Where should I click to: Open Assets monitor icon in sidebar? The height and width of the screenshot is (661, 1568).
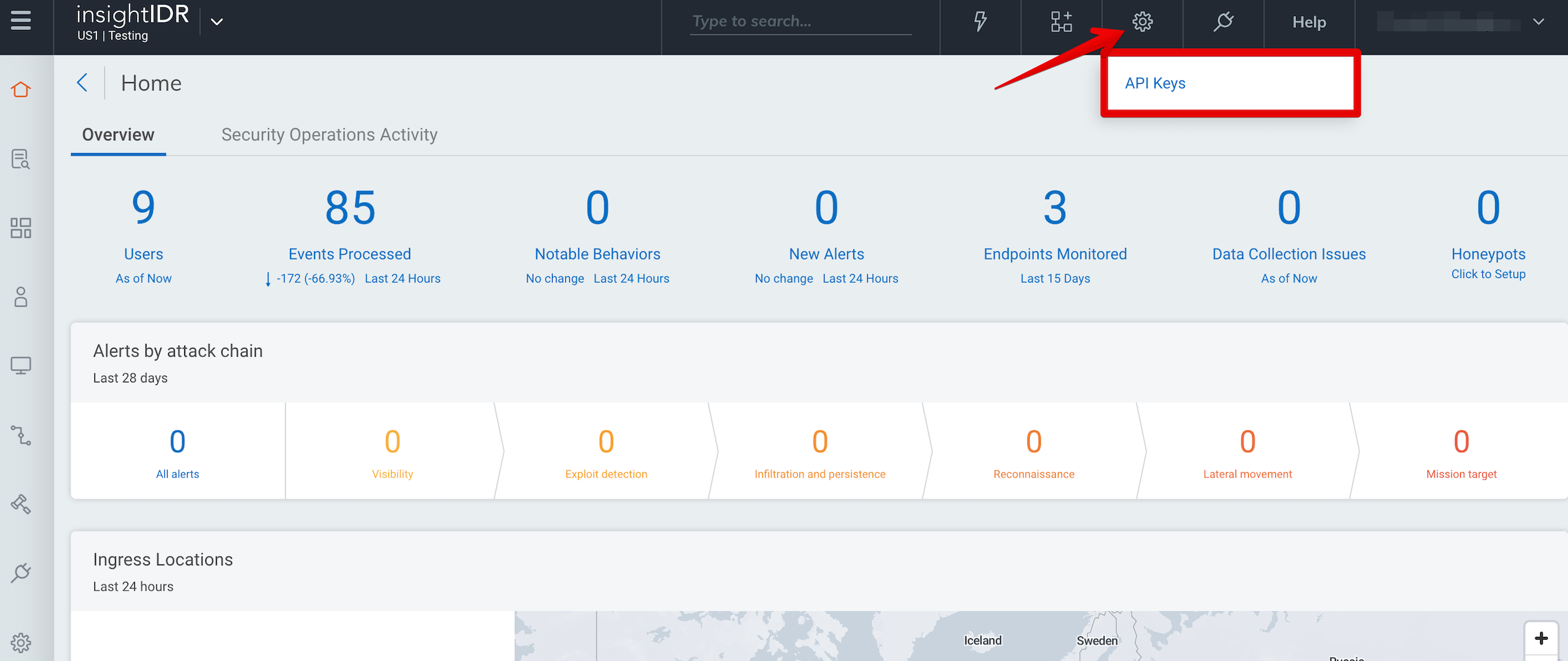21,366
